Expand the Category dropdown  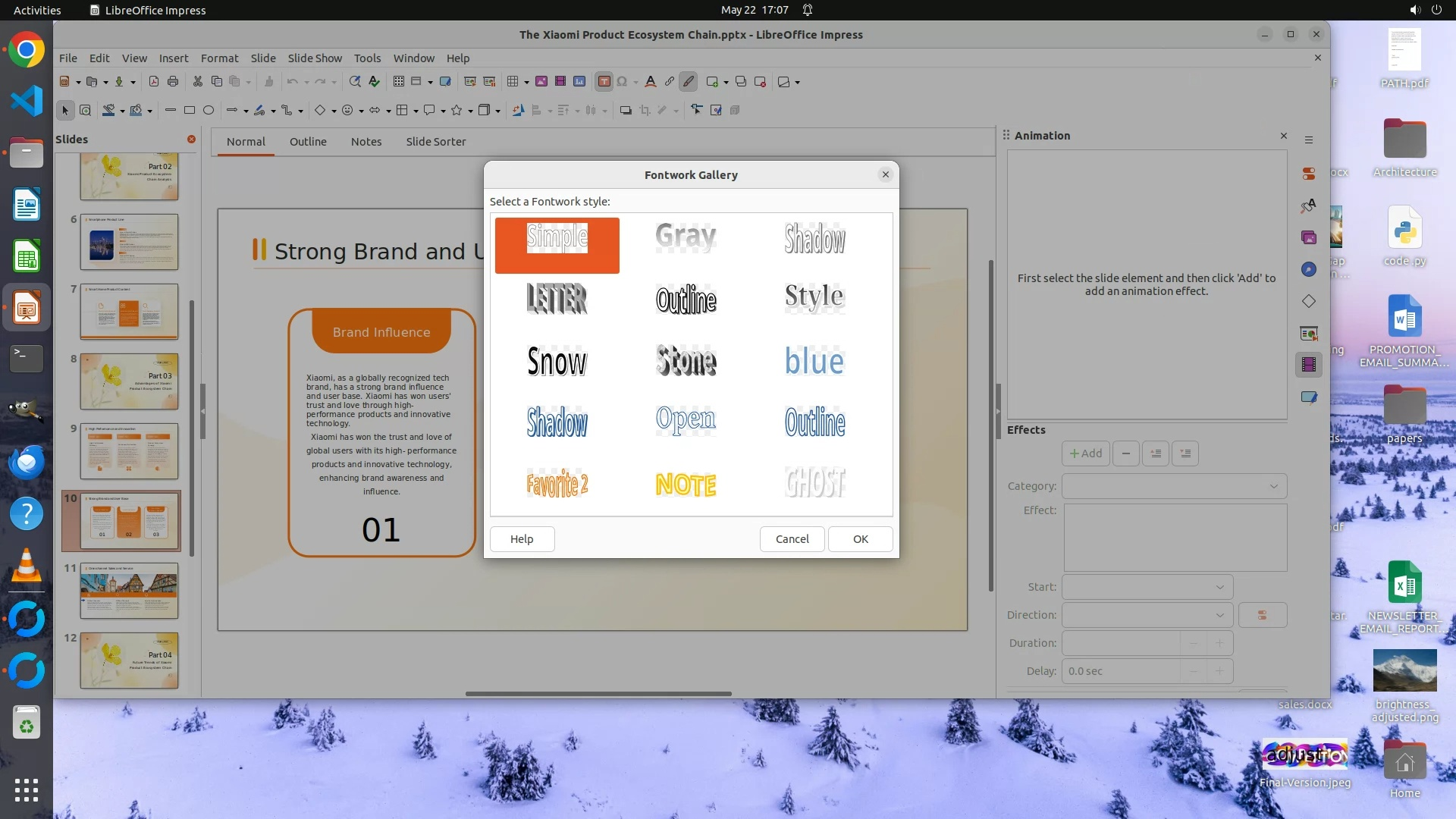(x=1174, y=486)
